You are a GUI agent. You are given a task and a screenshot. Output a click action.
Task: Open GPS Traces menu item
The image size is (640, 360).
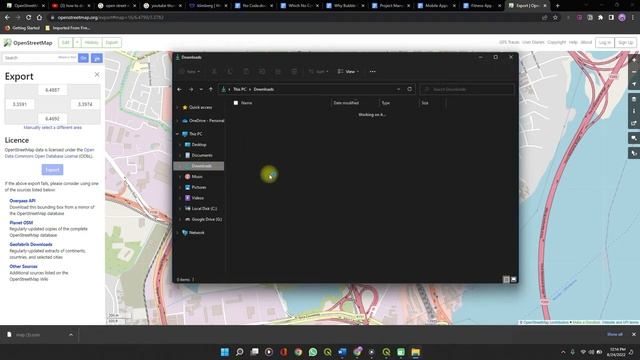(509, 42)
